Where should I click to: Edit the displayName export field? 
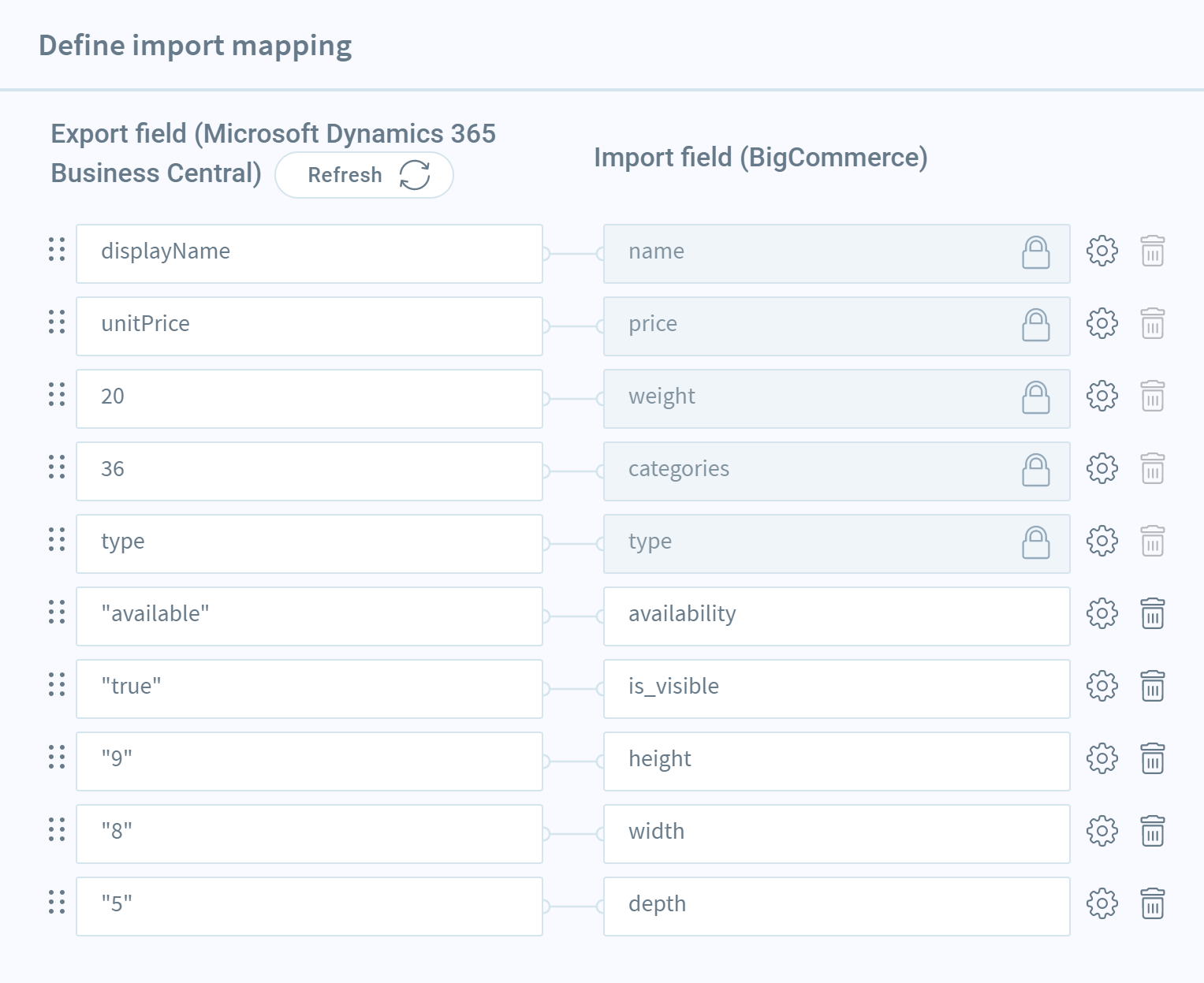(x=309, y=254)
